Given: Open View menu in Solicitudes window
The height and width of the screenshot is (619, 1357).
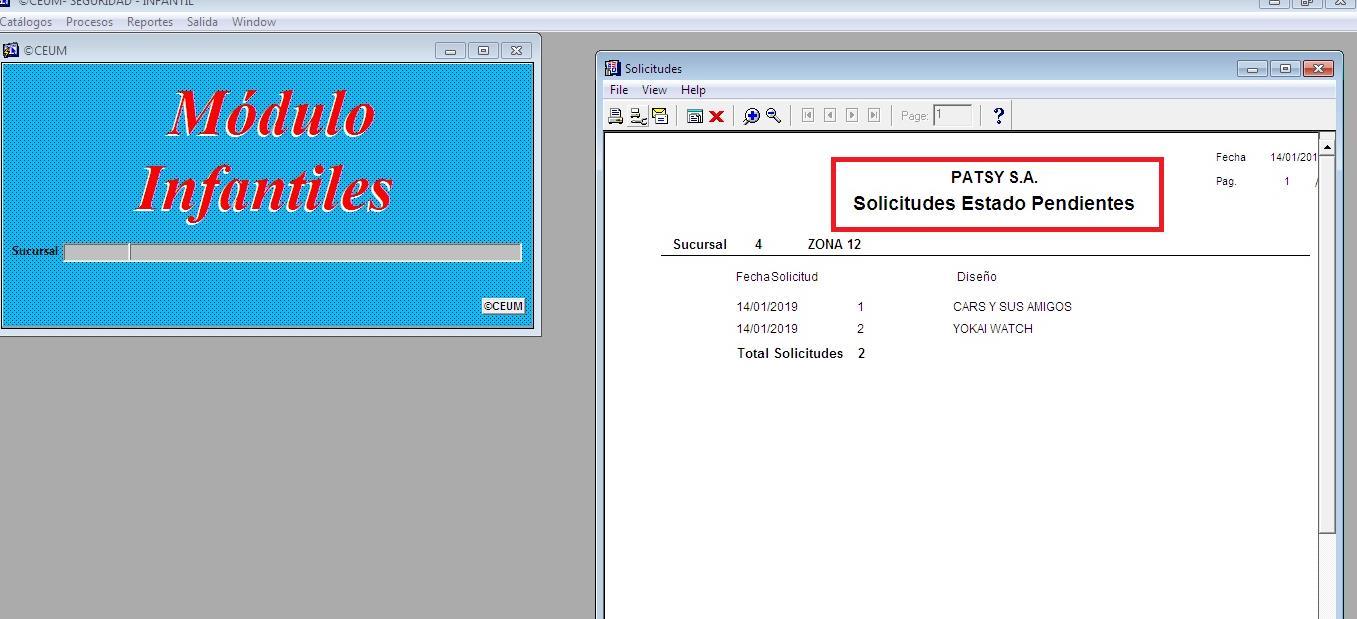Looking at the screenshot, I should (654, 90).
